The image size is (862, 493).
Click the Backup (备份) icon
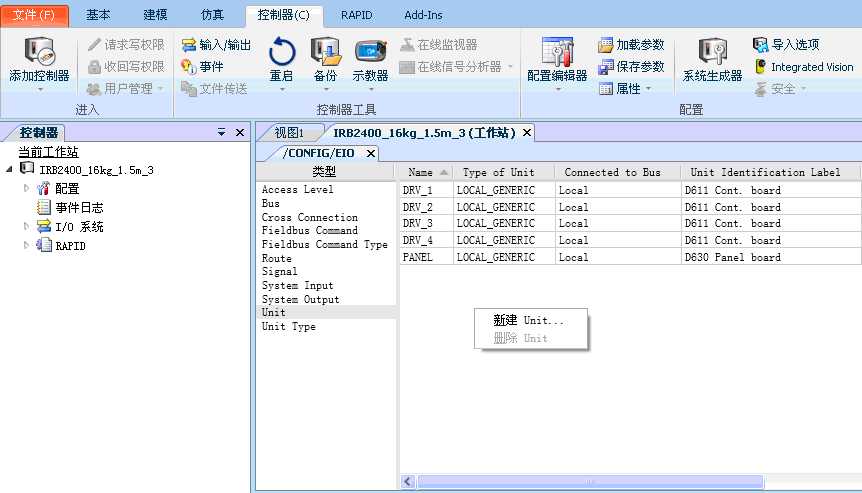pos(325,52)
